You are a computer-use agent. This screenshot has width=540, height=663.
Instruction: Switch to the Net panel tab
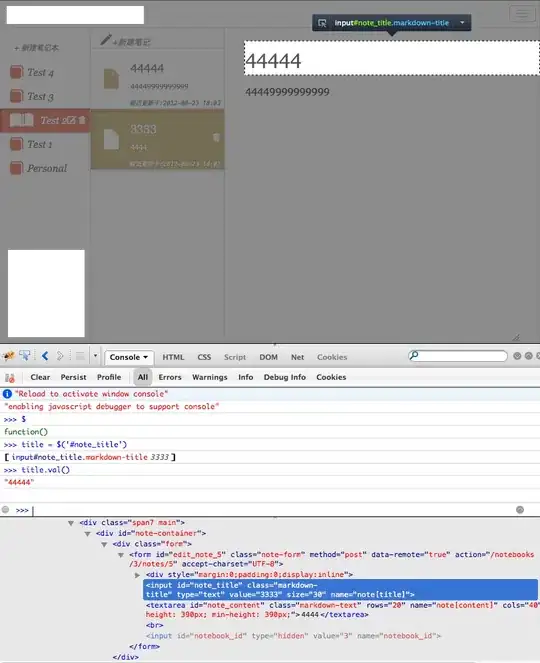[x=297, y=357]
